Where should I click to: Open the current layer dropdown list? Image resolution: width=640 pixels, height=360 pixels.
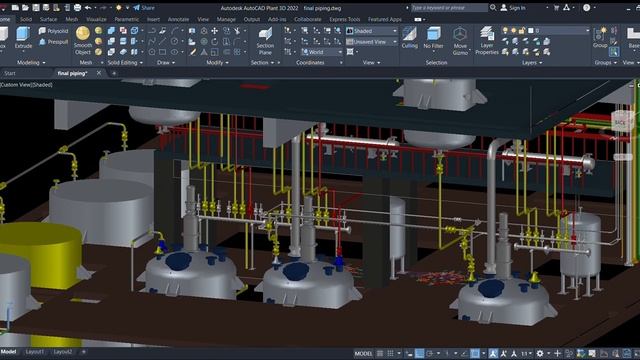[x=546, y=31]
